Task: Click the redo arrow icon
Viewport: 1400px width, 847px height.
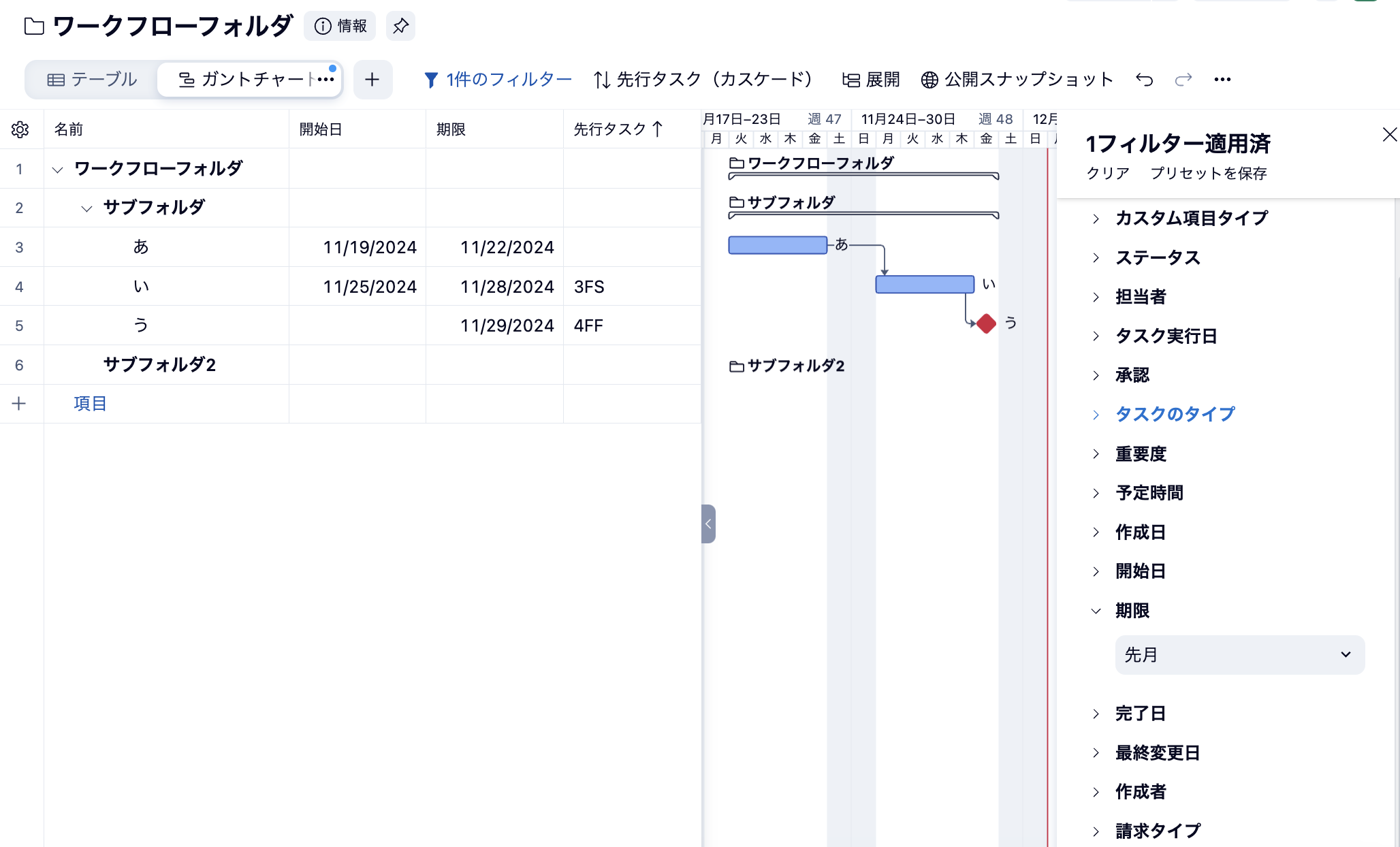Action: (1183, 80)
